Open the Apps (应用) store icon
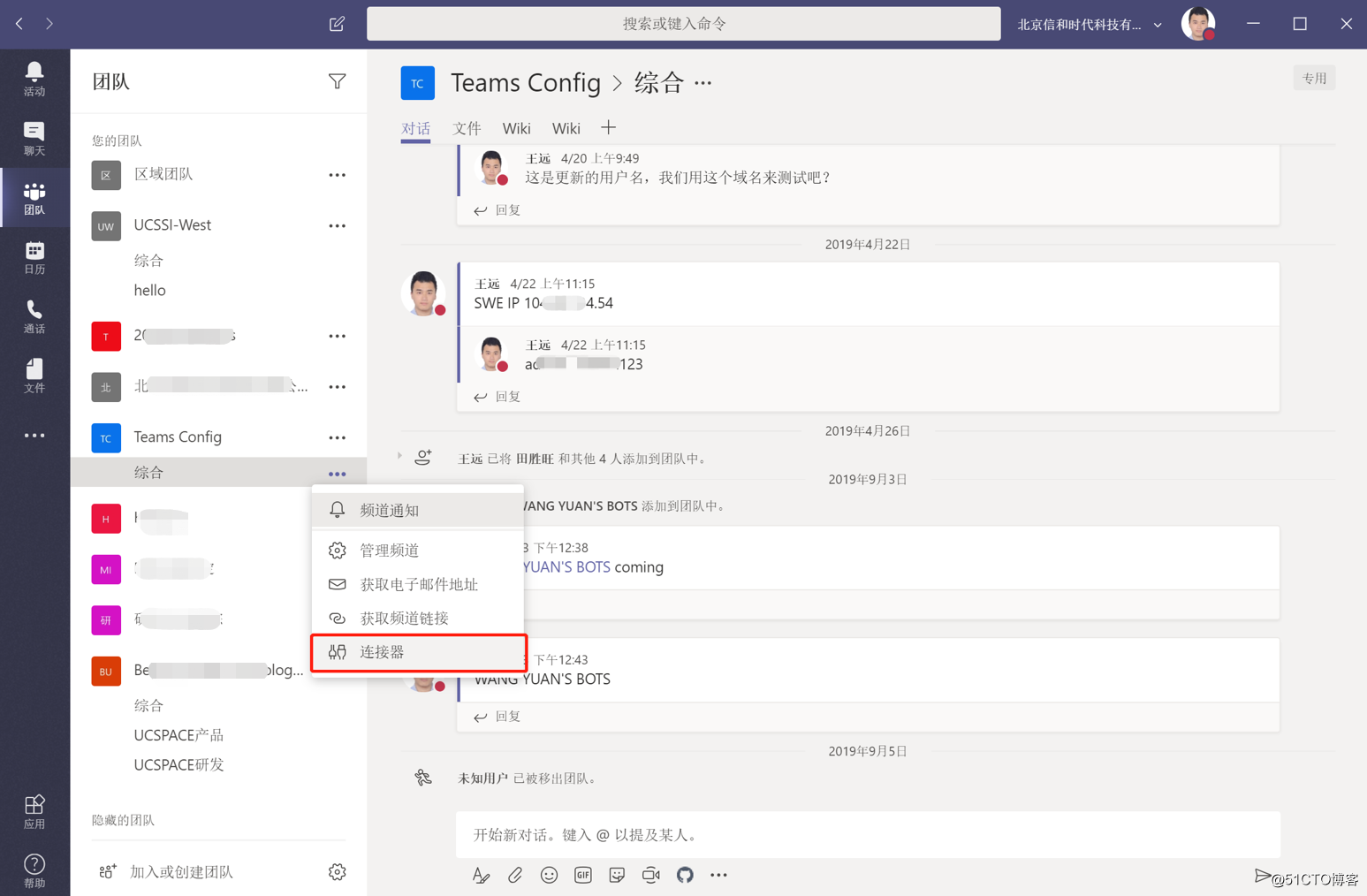Viewport: 1367px width, 896px height. click(x=34, y=811)
